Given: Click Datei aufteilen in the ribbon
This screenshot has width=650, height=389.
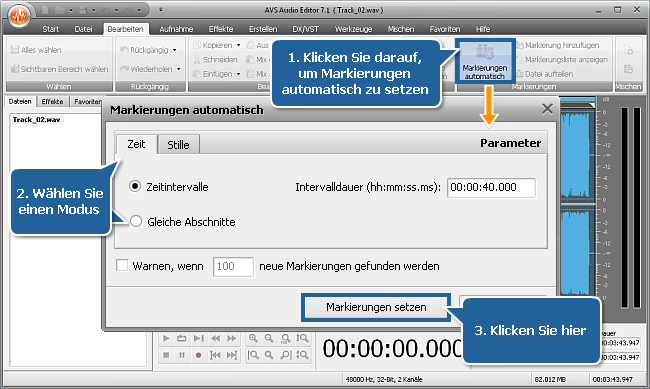Looking at the screenshot, I should tap(545, 74).
